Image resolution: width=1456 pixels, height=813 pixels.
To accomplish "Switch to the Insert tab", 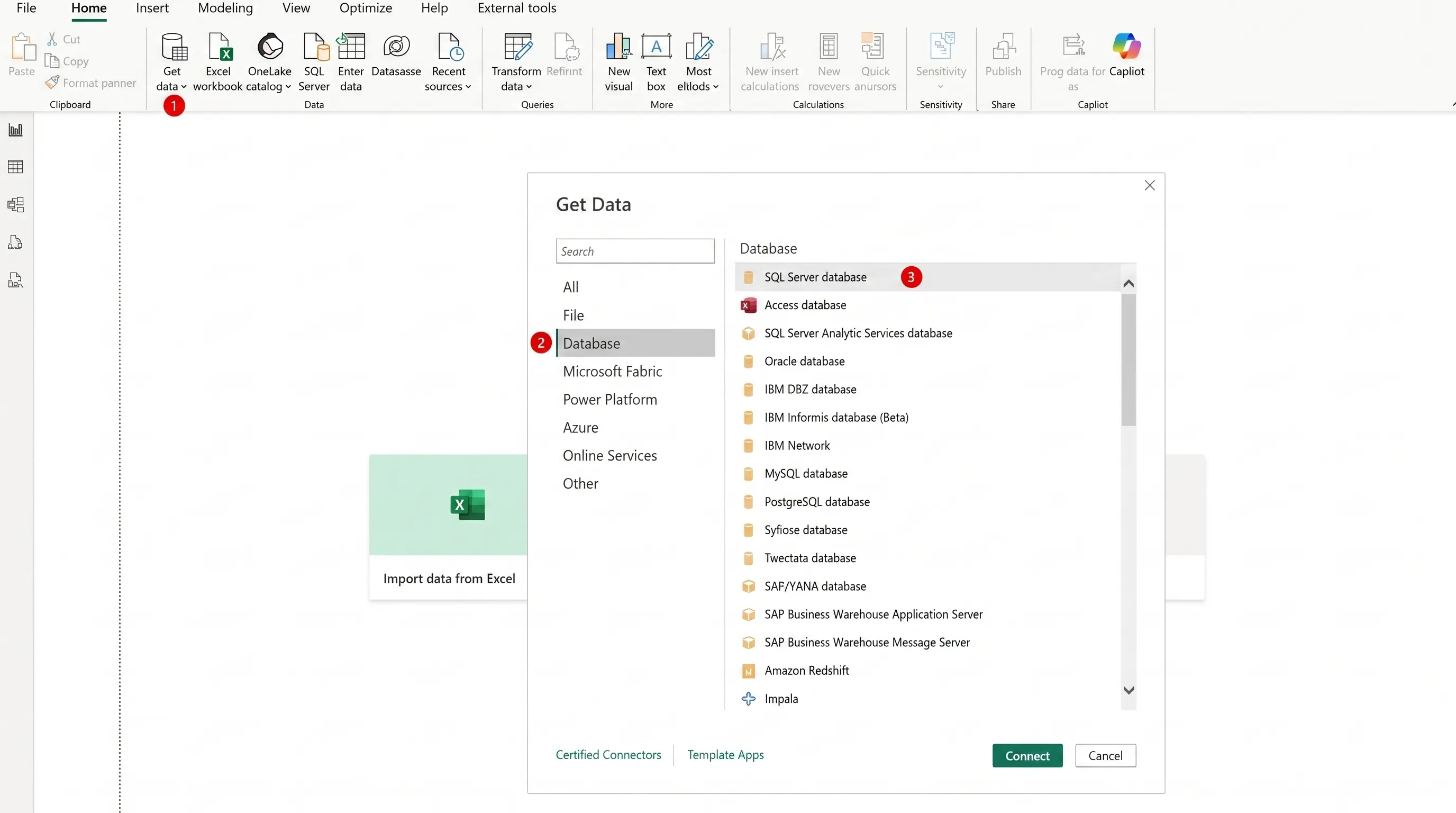I will [x=152, y=8].
